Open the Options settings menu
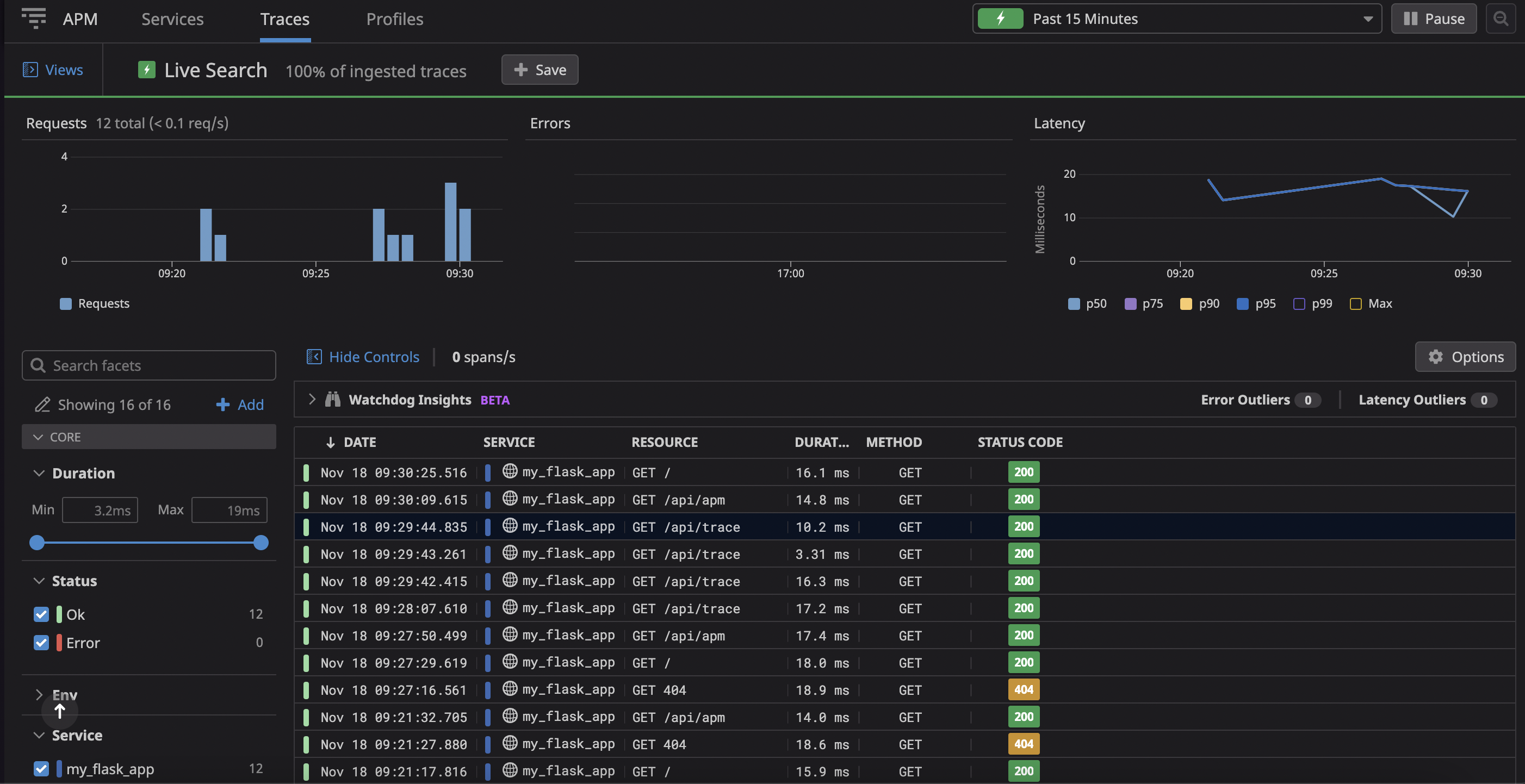The image size is (1525, 784). point(1465,357)
